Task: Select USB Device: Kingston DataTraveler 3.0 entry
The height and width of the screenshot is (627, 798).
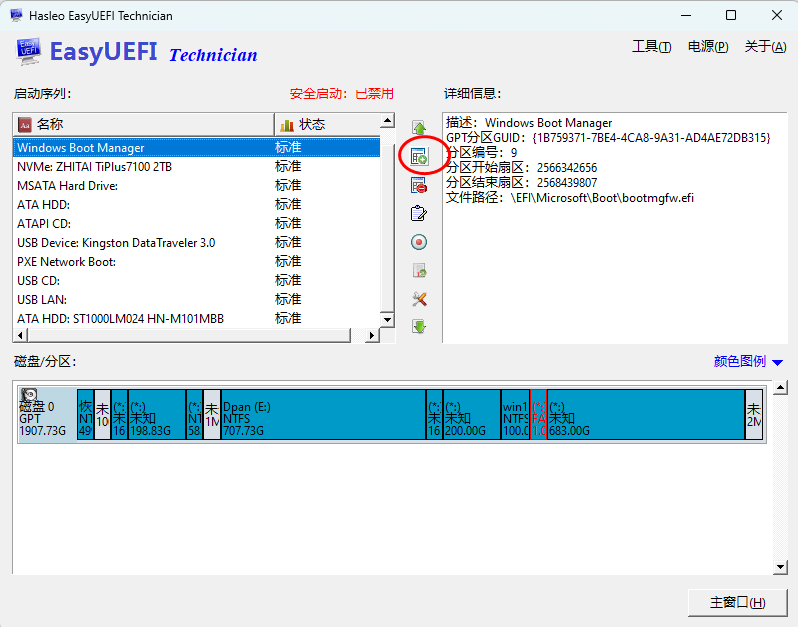Action: coord(196,243)
